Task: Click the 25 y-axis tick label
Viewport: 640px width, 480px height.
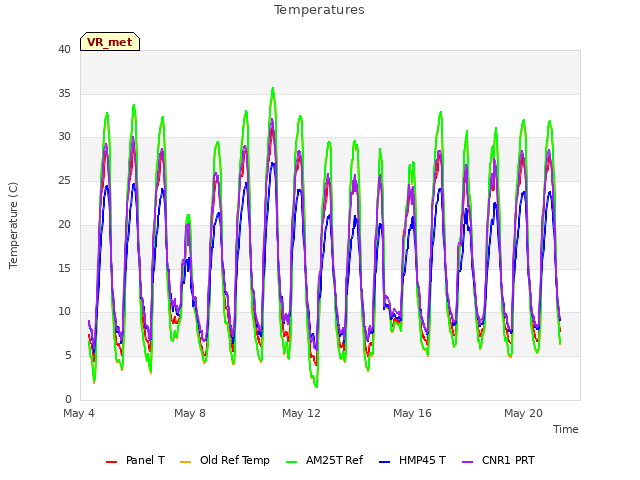Action: pyautogui.click(x=64, y=180)
